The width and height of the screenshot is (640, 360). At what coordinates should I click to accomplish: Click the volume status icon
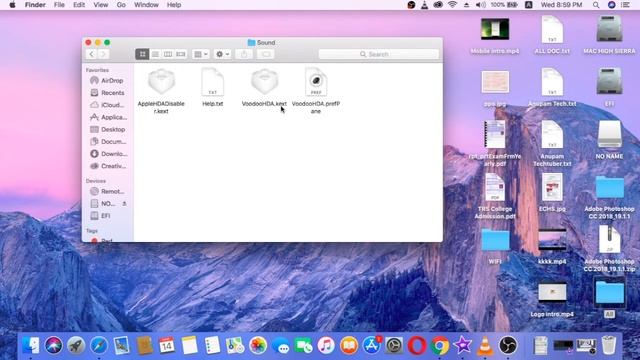click(x=480, y=5)
